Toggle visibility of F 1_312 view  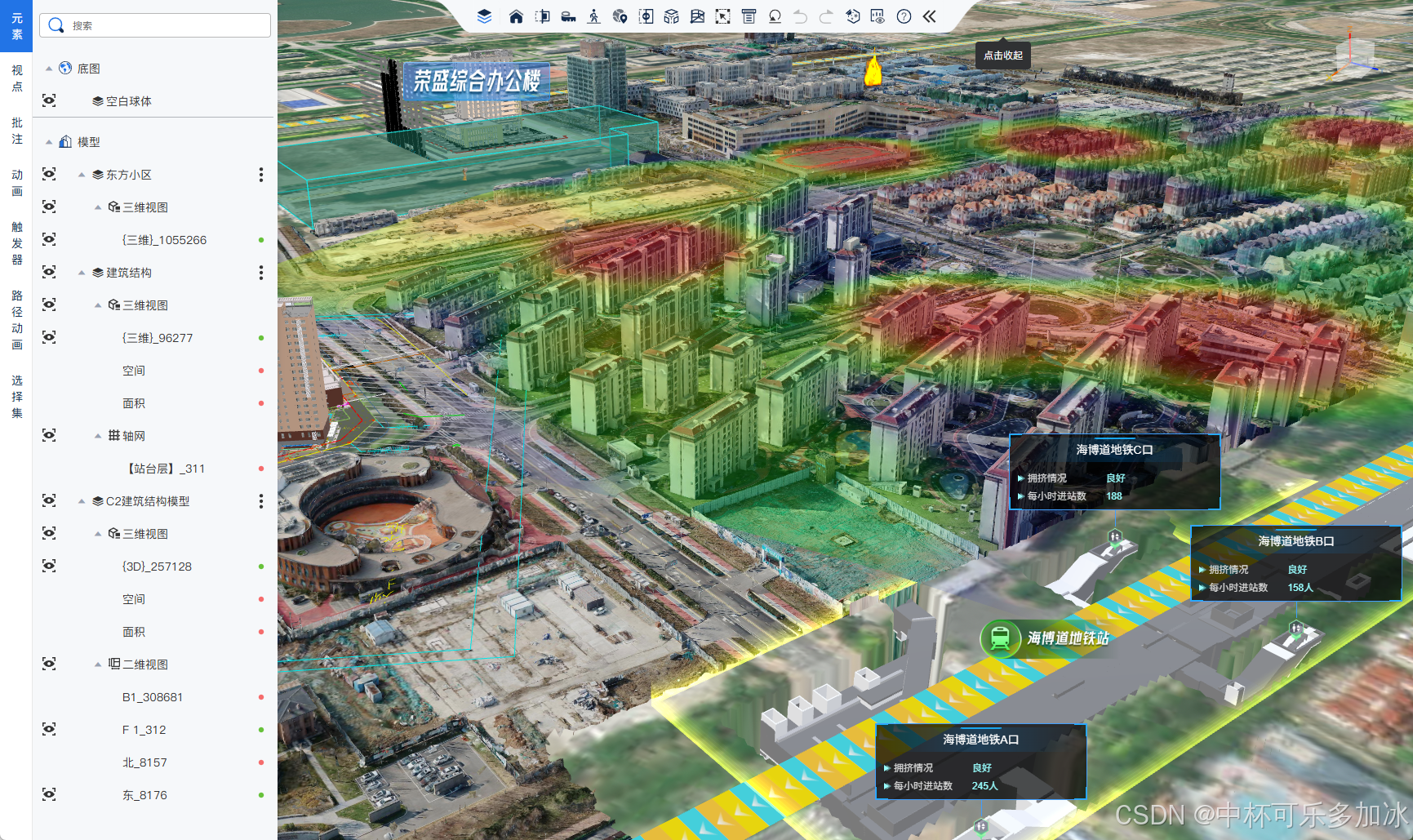[x=49, y=729]
